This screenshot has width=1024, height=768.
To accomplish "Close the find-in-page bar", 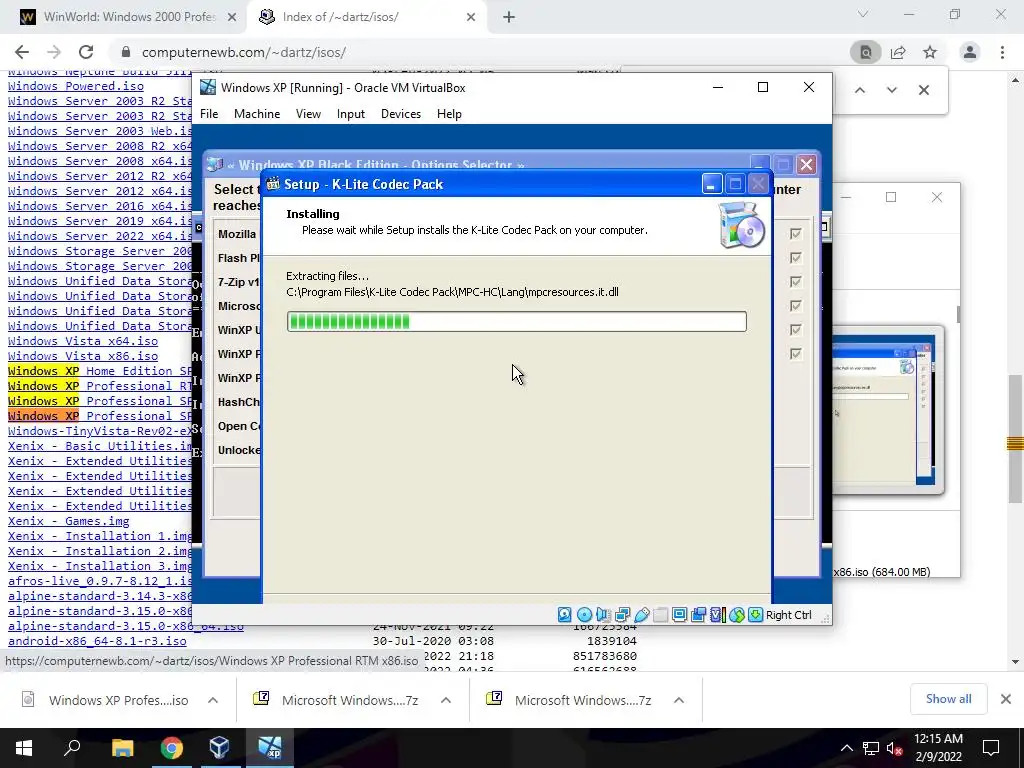I will point(923,90).
